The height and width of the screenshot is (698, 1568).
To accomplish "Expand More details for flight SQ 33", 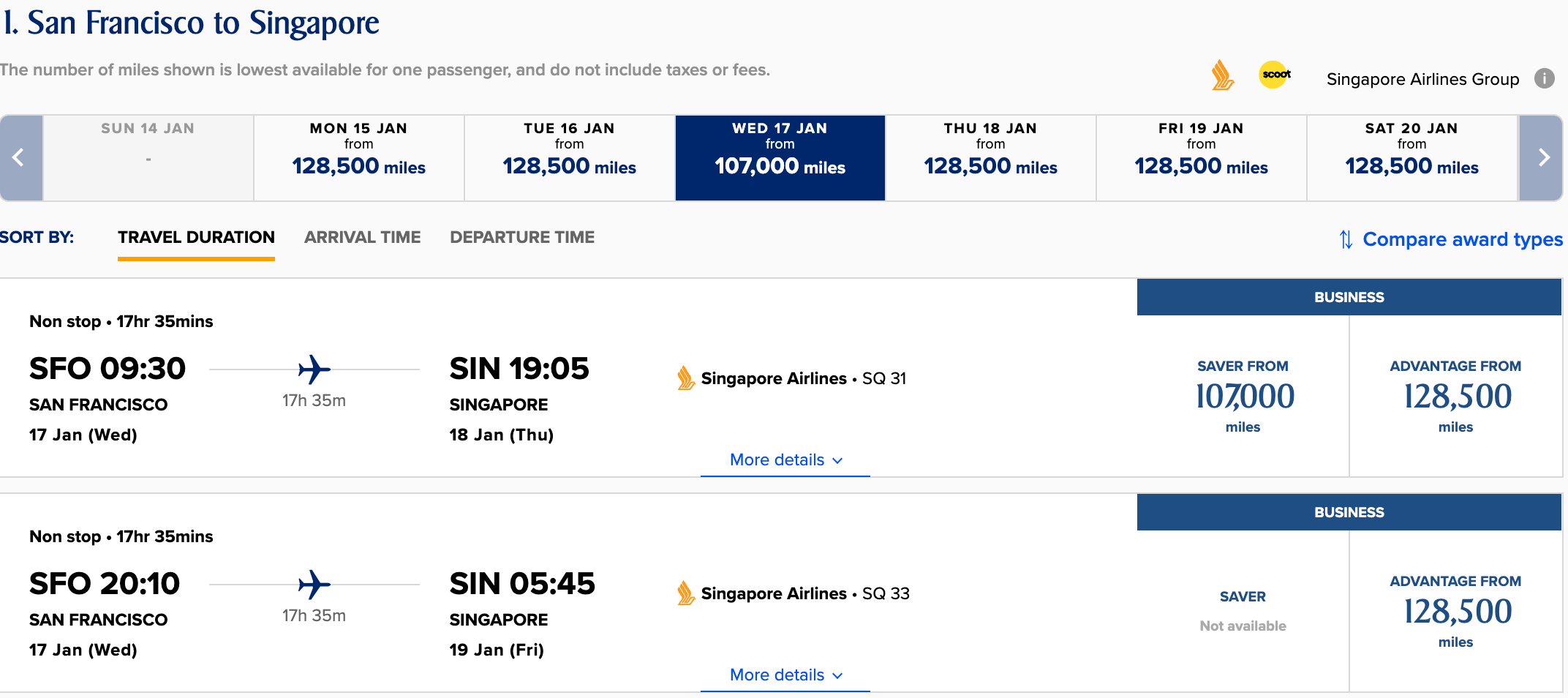I will tap(785, 675).
